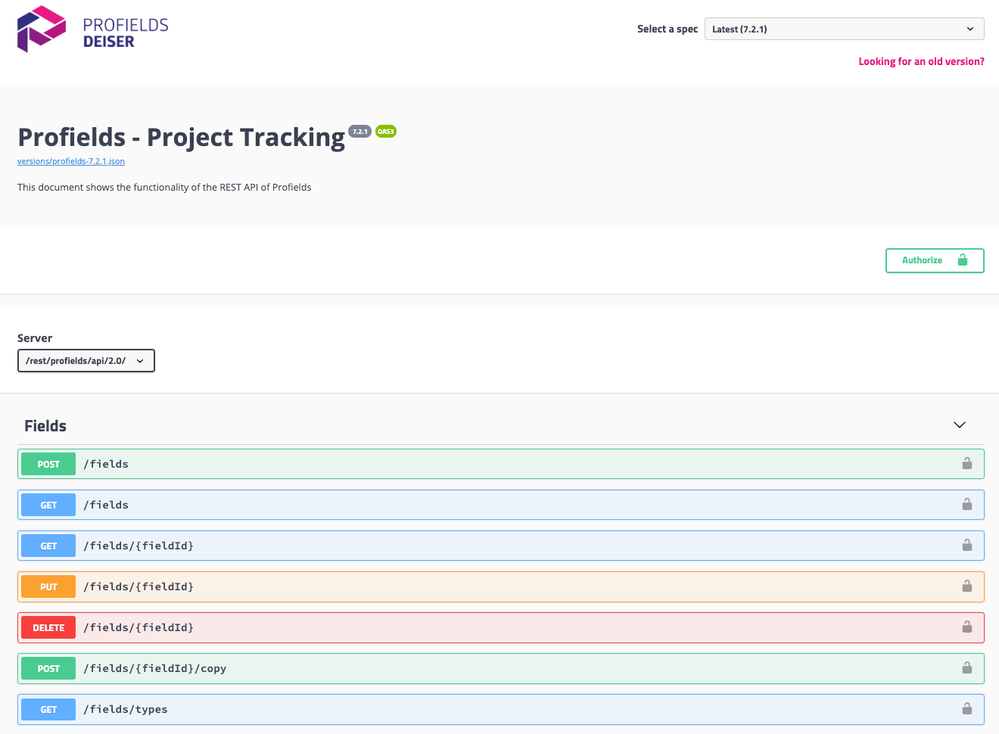Expand the POST /fields/{fieldId}/copy operation
This screenshot has width=999, height=734.
tap(501, 668)
